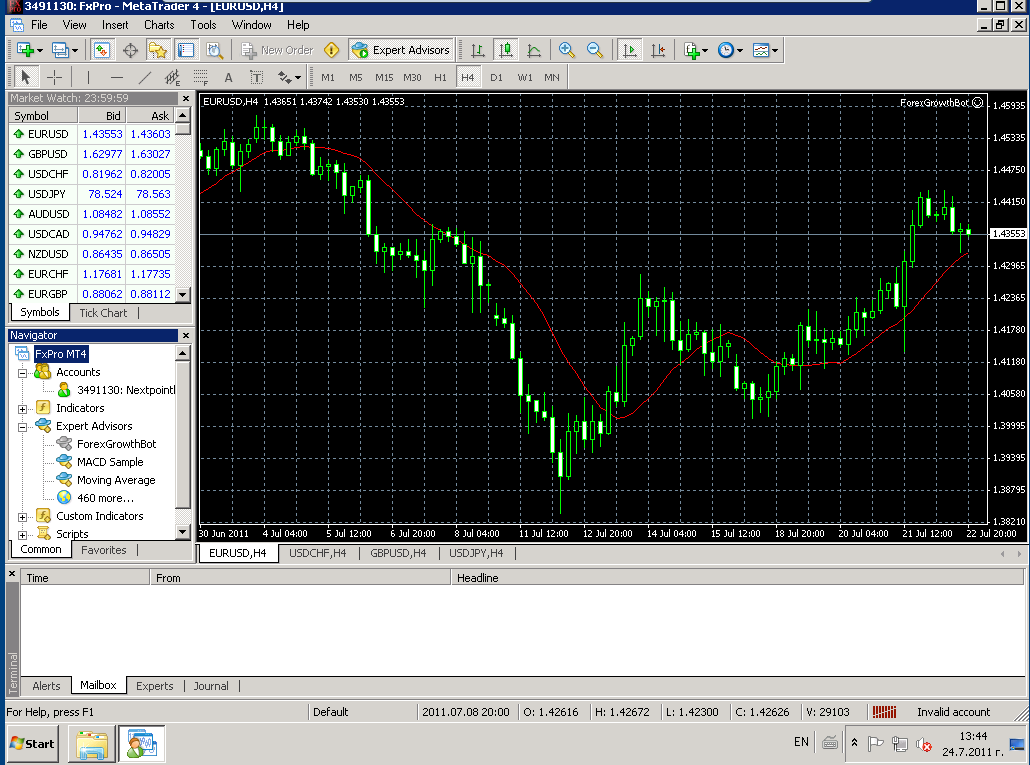Close the Navigator panel

(186, 336)
